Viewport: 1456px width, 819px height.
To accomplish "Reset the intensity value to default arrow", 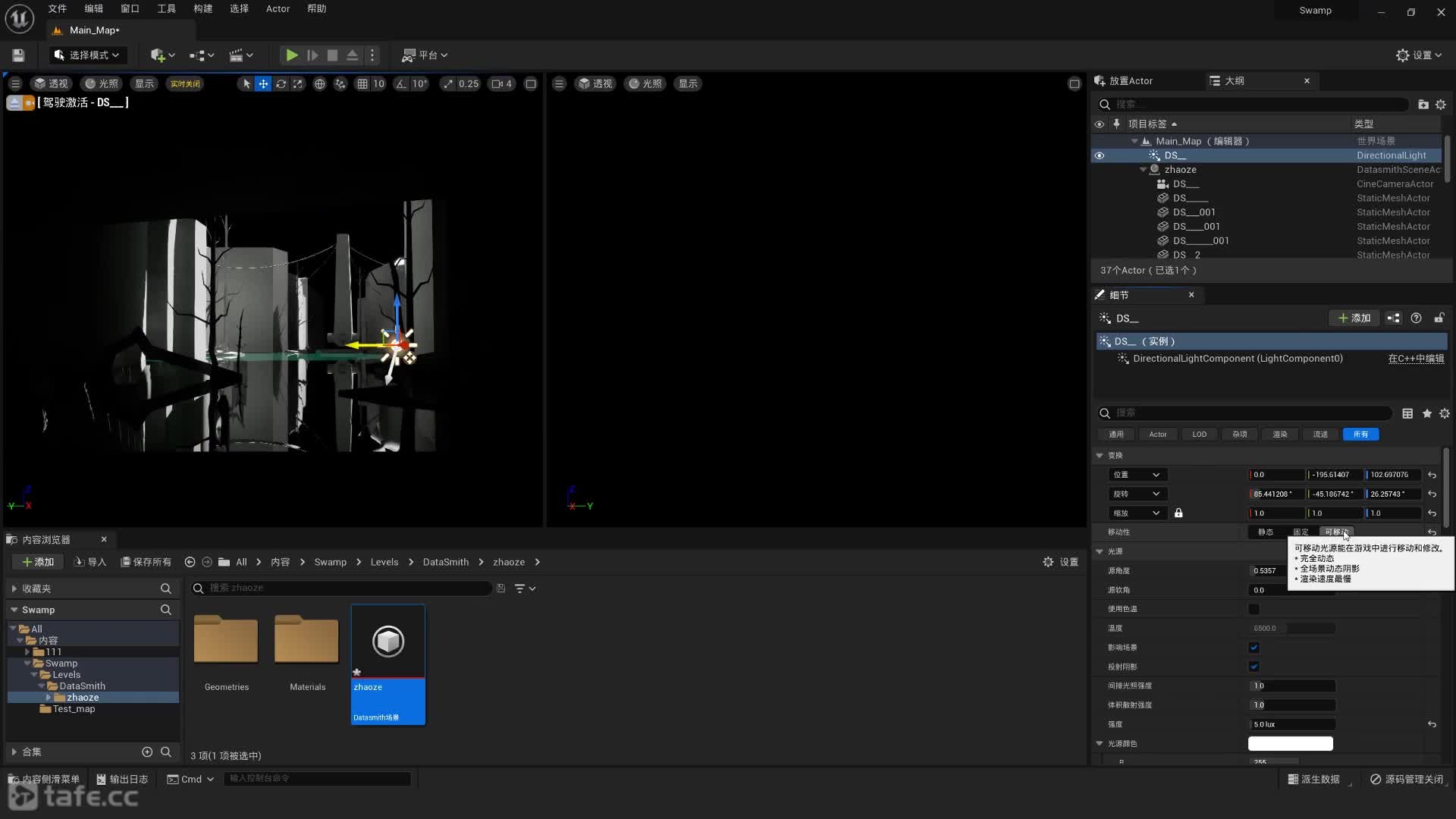I will [x=1432, y=725].
